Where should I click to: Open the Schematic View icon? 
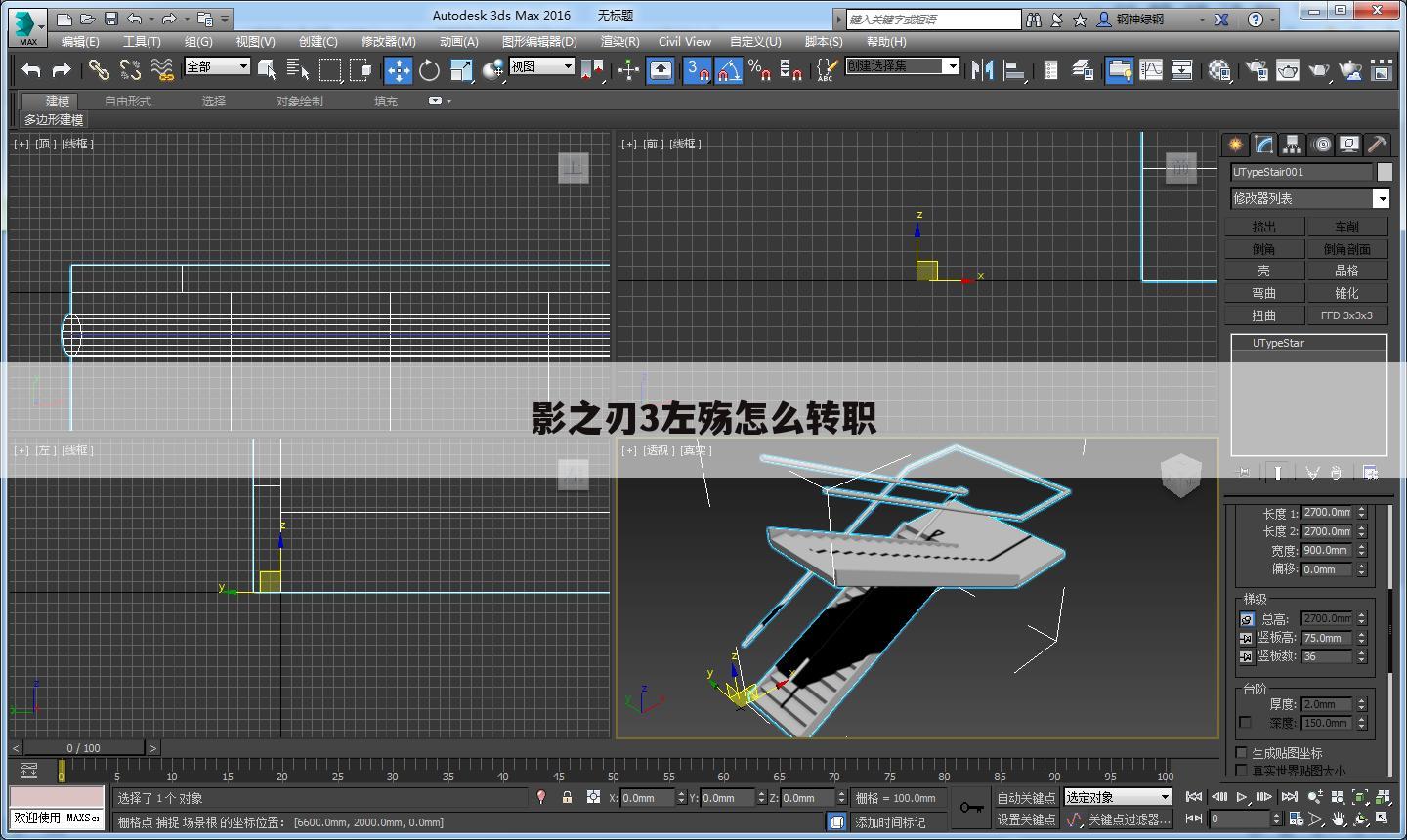coord(1181,69)
